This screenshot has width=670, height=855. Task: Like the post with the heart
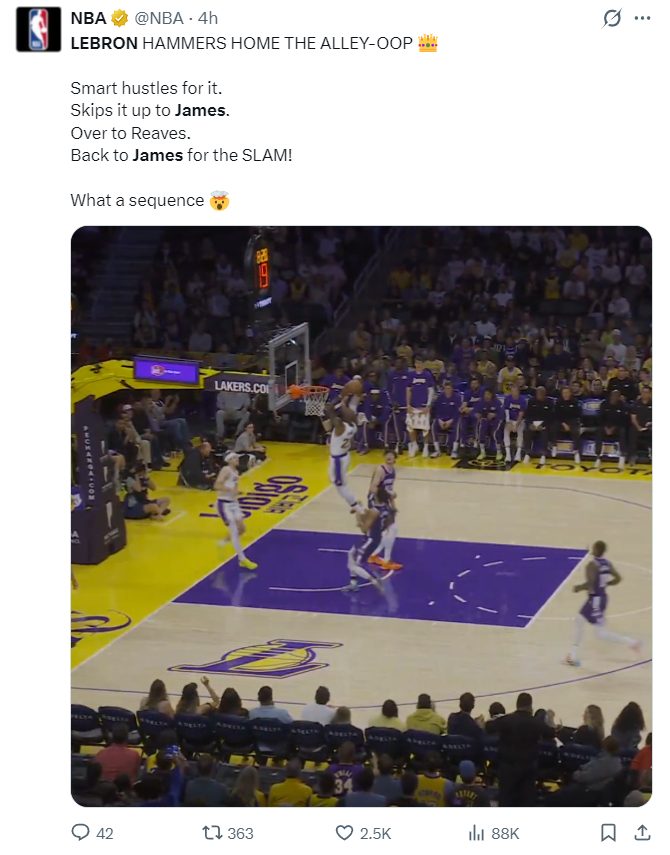click(344, 832)
